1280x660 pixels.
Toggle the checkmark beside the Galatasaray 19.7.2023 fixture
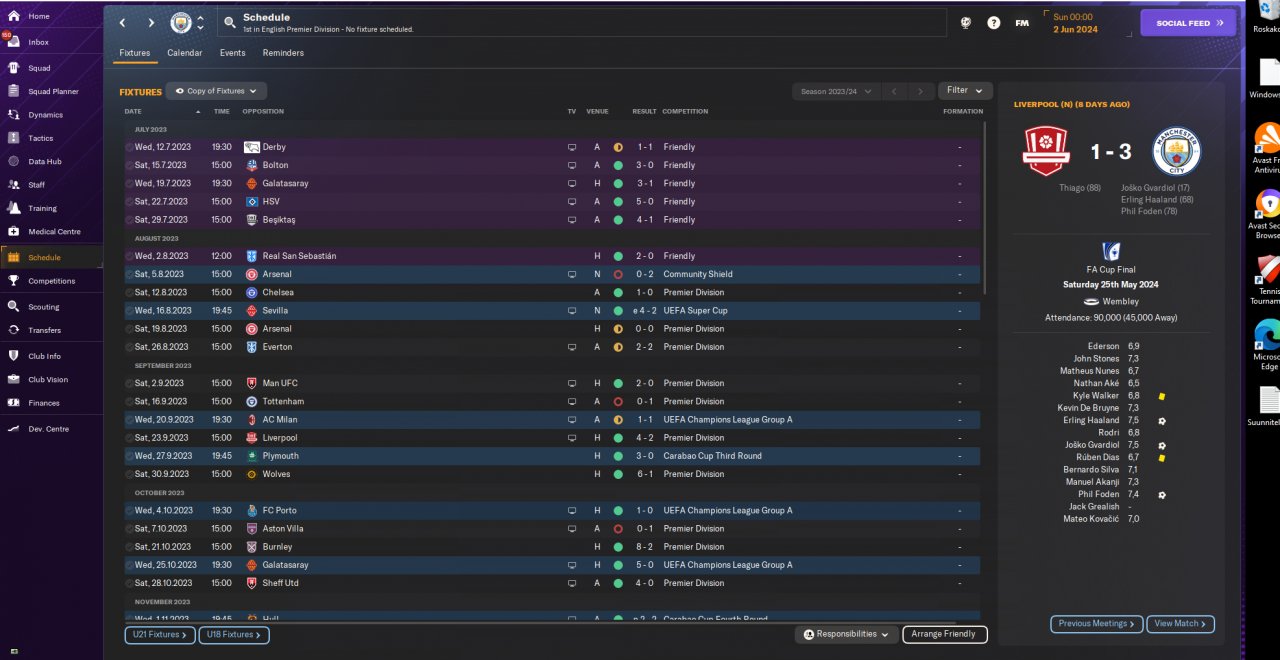(129, 184)
